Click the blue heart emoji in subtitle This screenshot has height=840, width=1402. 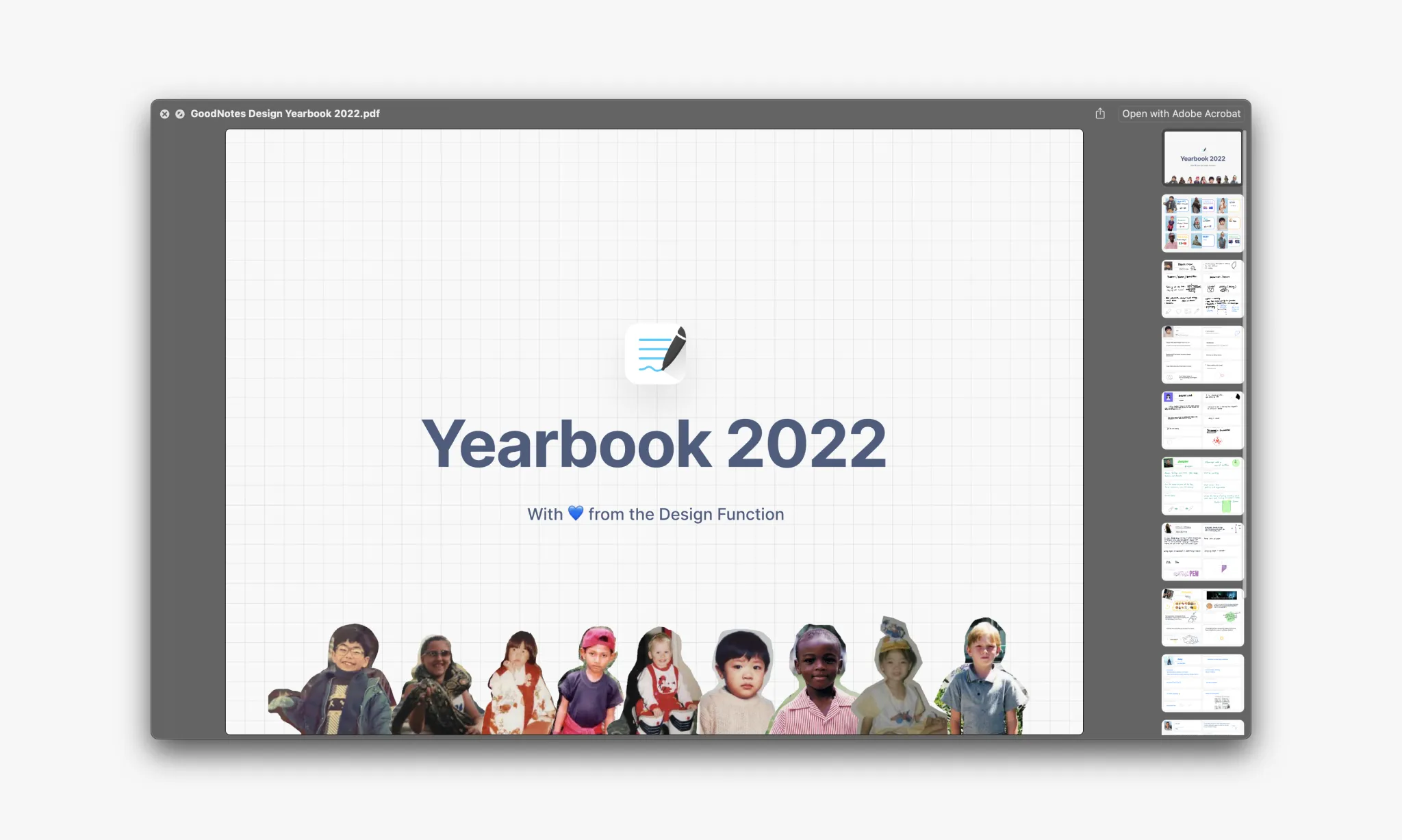(576, 513)
